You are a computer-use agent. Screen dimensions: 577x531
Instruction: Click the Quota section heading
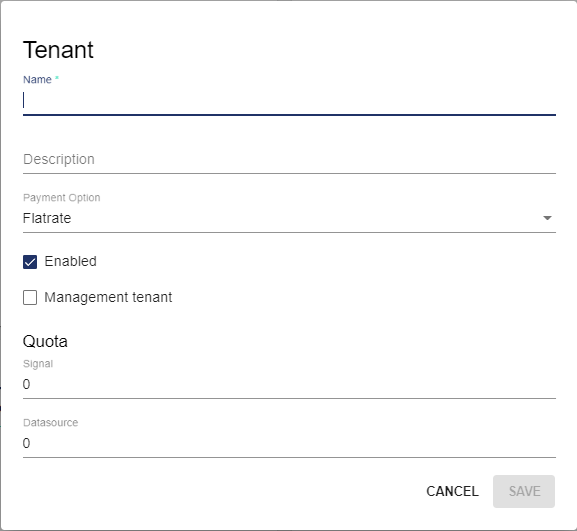(45, 341)
